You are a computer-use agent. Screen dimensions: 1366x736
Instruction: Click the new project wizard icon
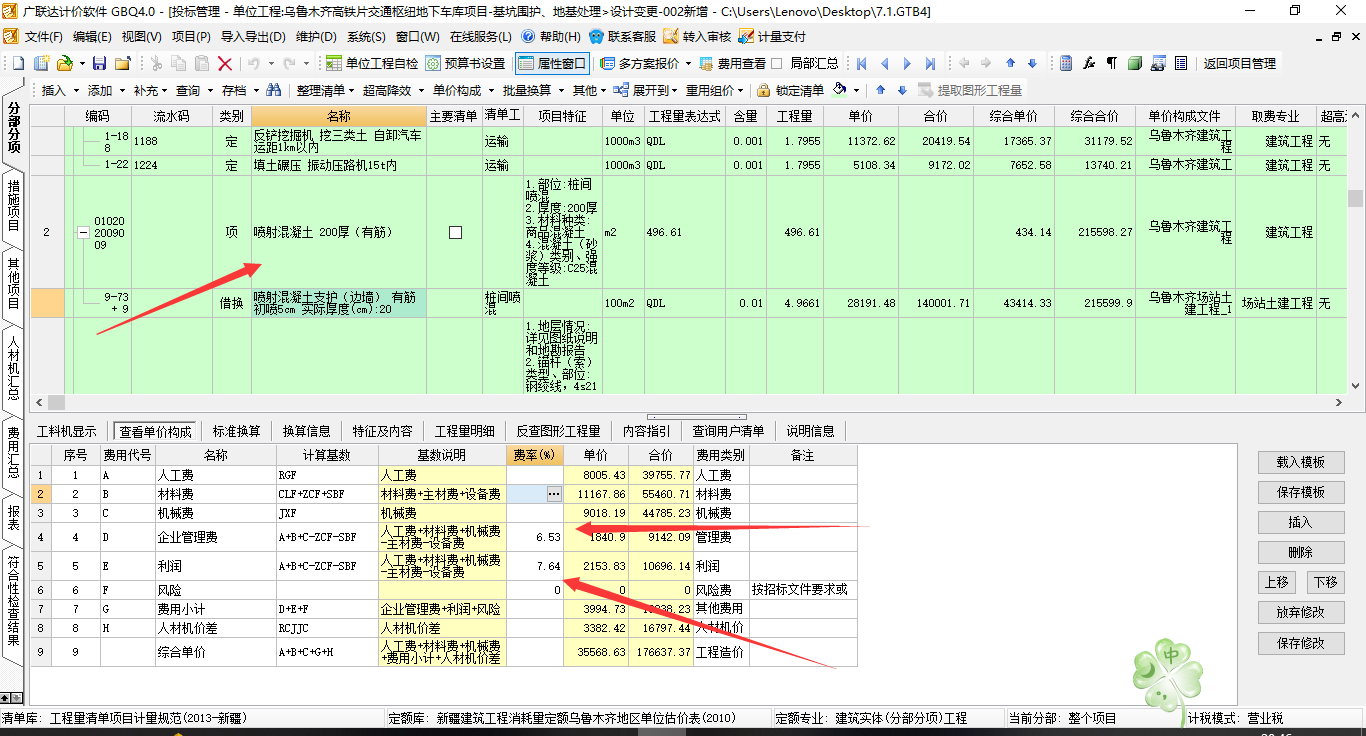coord(41,63)
